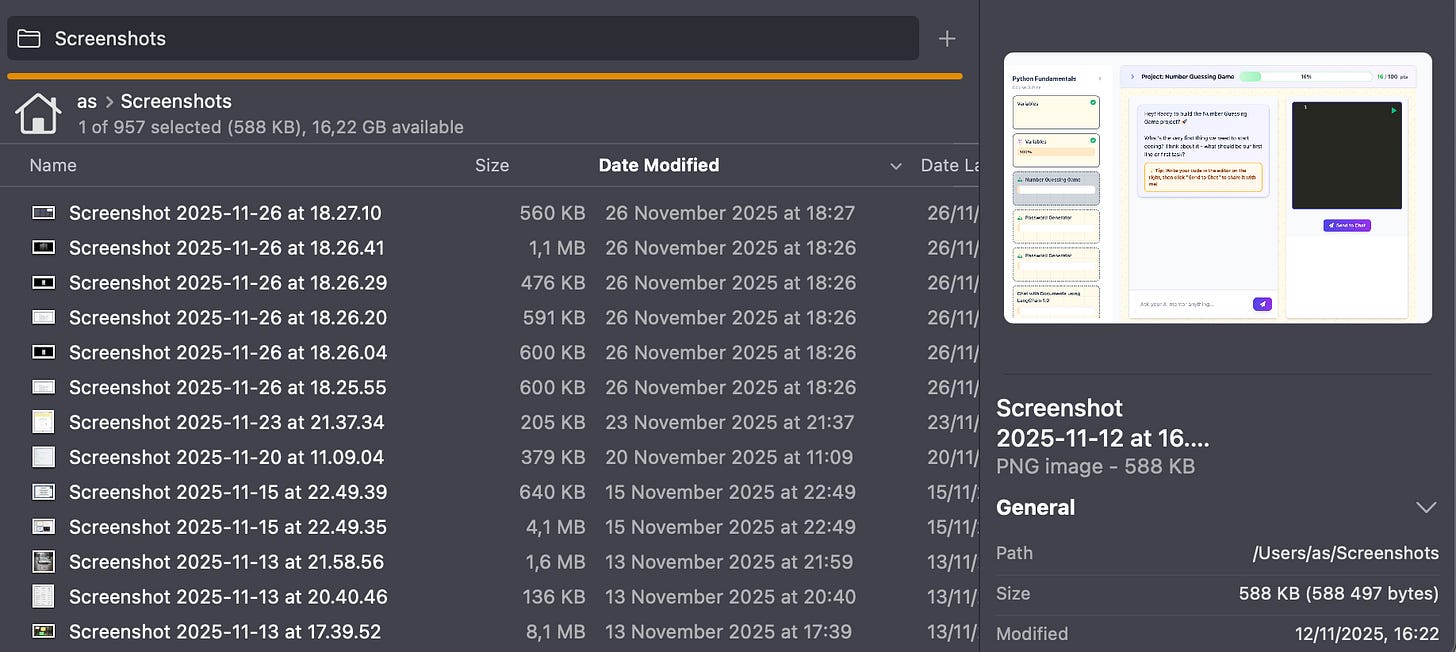Click the file icon of Screenshot 2025-11-26 at 18.25.55
The width and height of the screenshot is (1456, 652).
pyautogui.click(x=43, y=387)
